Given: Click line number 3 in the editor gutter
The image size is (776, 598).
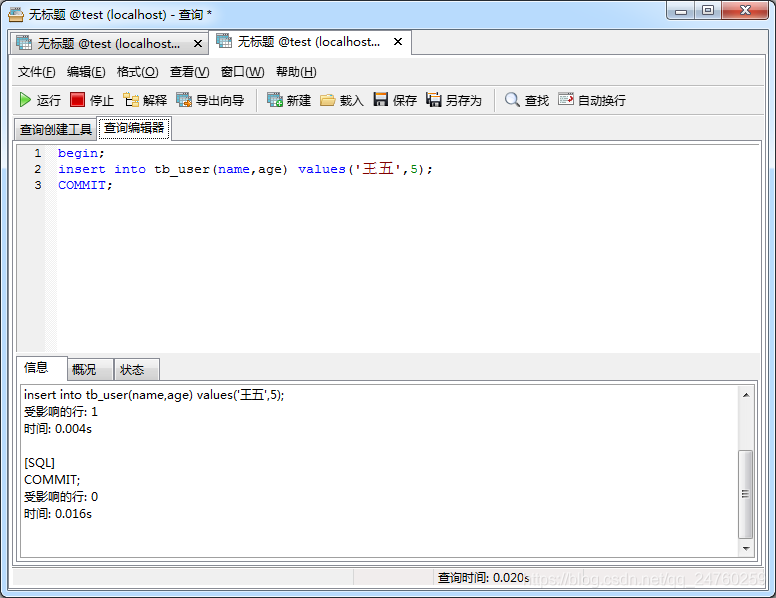Looking at the screenshot, I should [x=38, y=185].
